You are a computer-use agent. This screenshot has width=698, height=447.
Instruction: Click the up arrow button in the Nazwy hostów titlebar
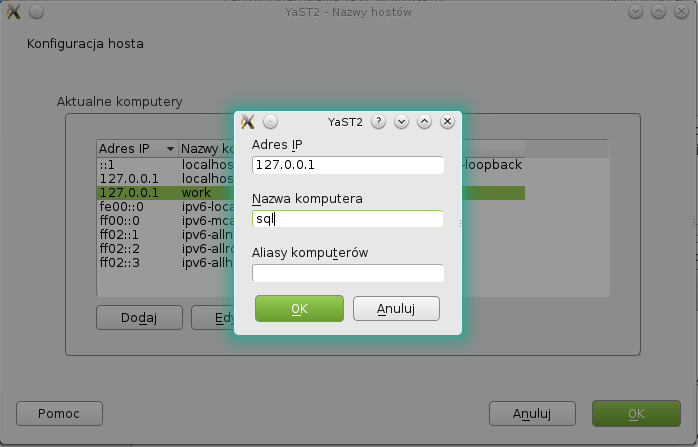pyautogui.click(x=657, y=12)
